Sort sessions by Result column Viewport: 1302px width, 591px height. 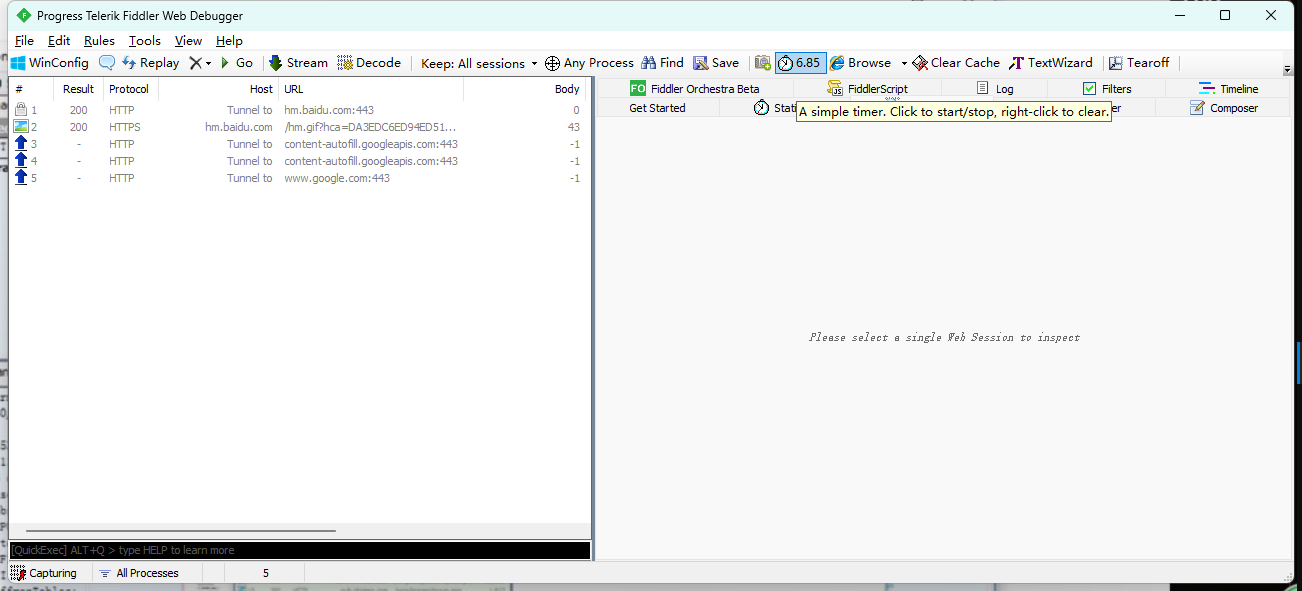pos(78,89)
